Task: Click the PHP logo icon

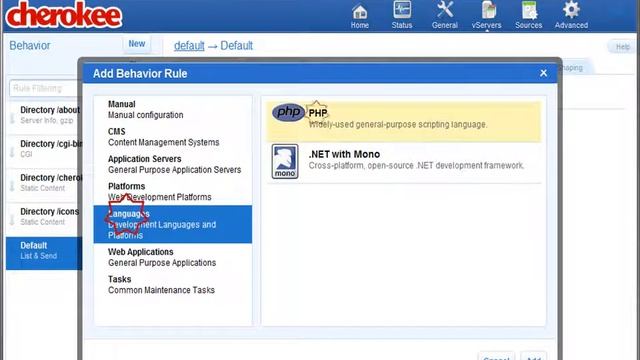Action: (x=288, y=112)
